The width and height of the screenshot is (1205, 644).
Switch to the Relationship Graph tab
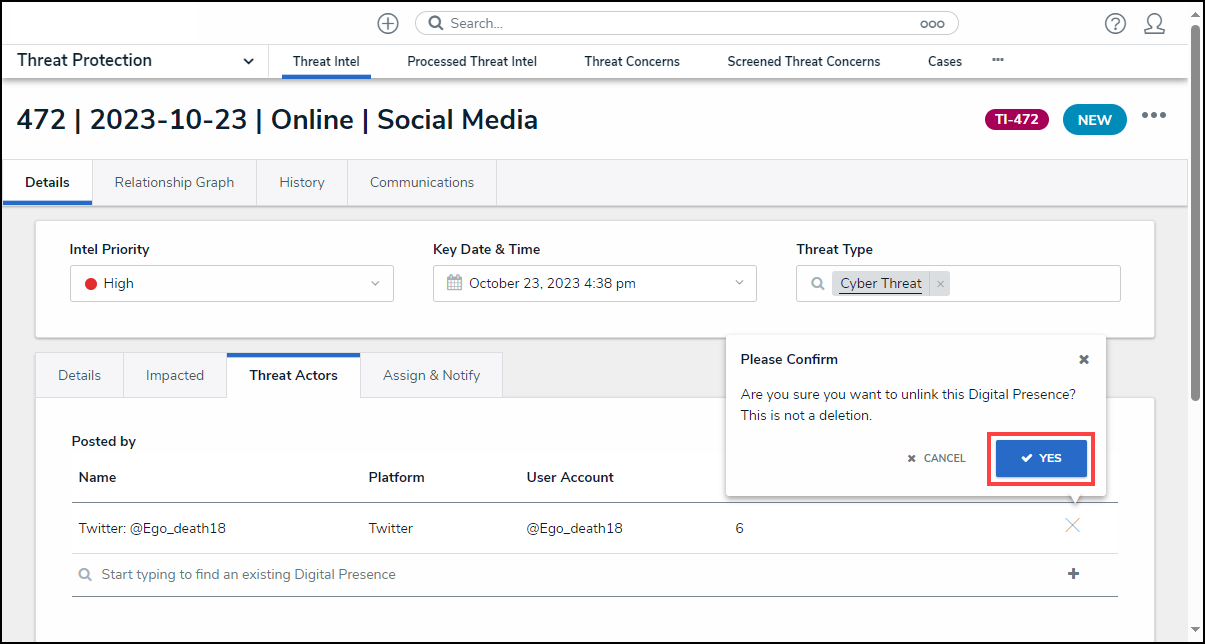click(x=174, y=183)
